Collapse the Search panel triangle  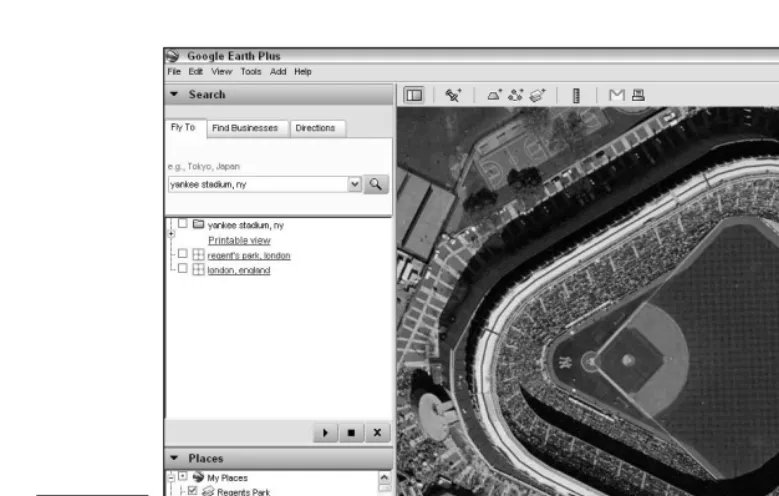174,94
